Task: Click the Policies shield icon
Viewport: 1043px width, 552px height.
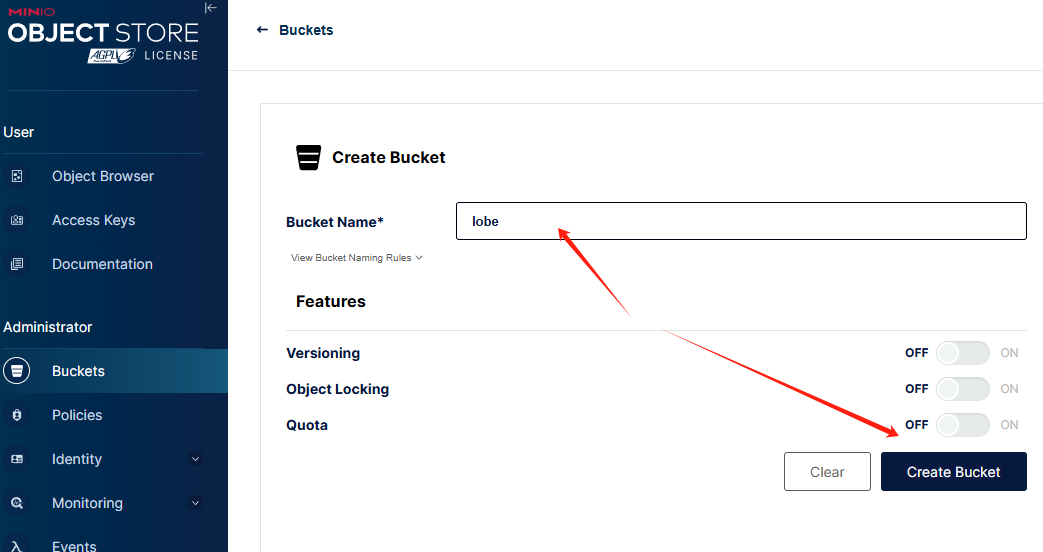Action: pyautogui.click(x=17, y=415)
